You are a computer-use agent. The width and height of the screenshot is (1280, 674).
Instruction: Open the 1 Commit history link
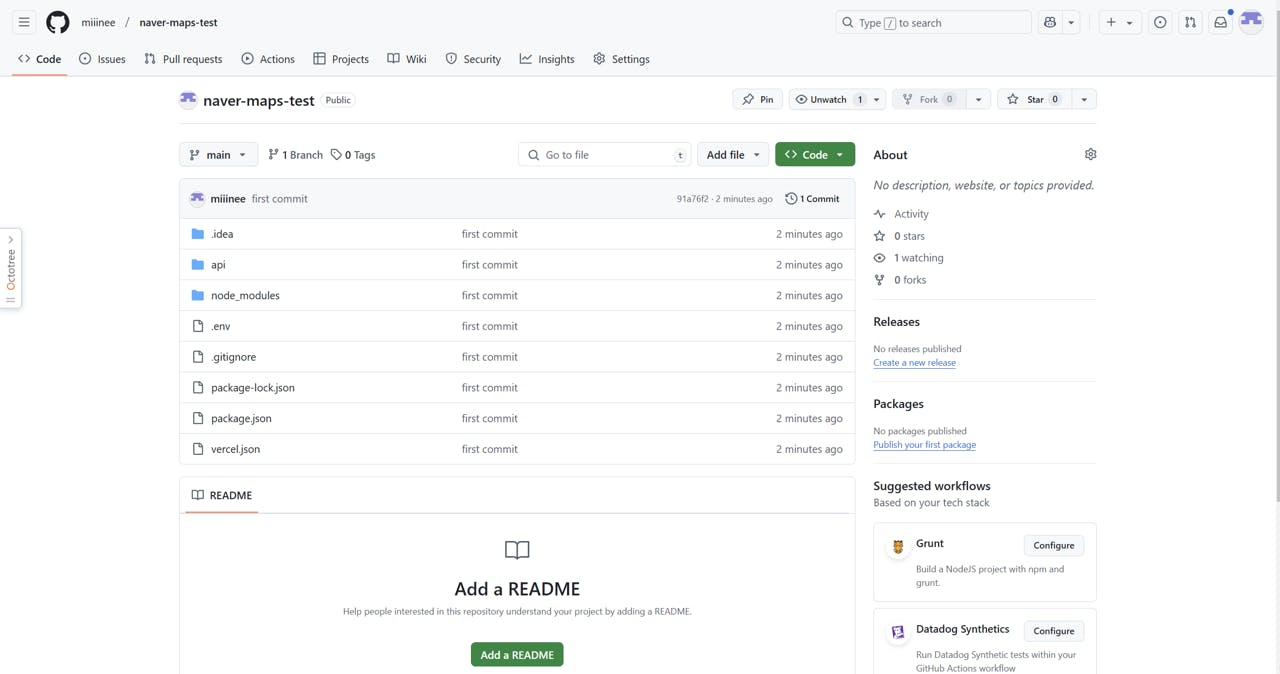coord(812,199)
